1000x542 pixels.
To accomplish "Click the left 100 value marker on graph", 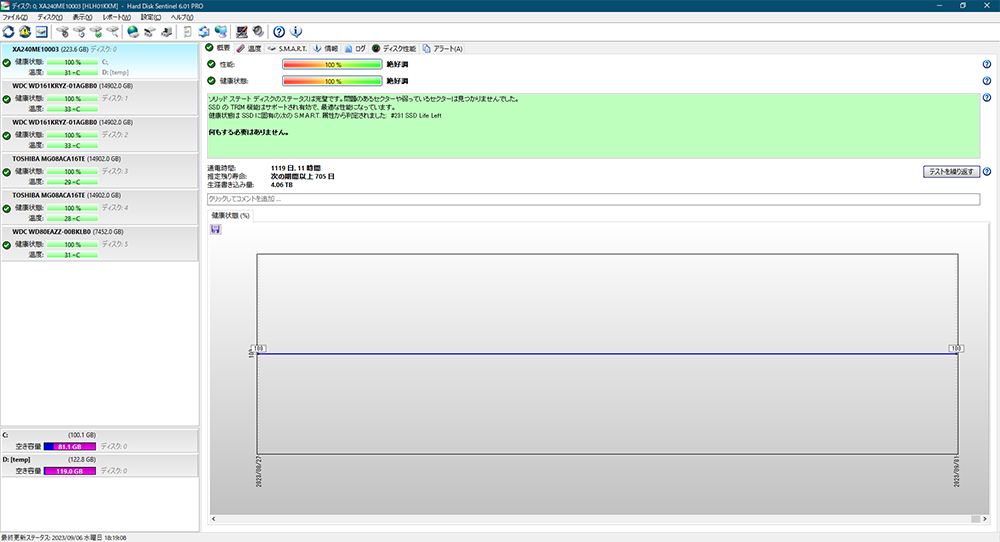I will click(258, 348).
